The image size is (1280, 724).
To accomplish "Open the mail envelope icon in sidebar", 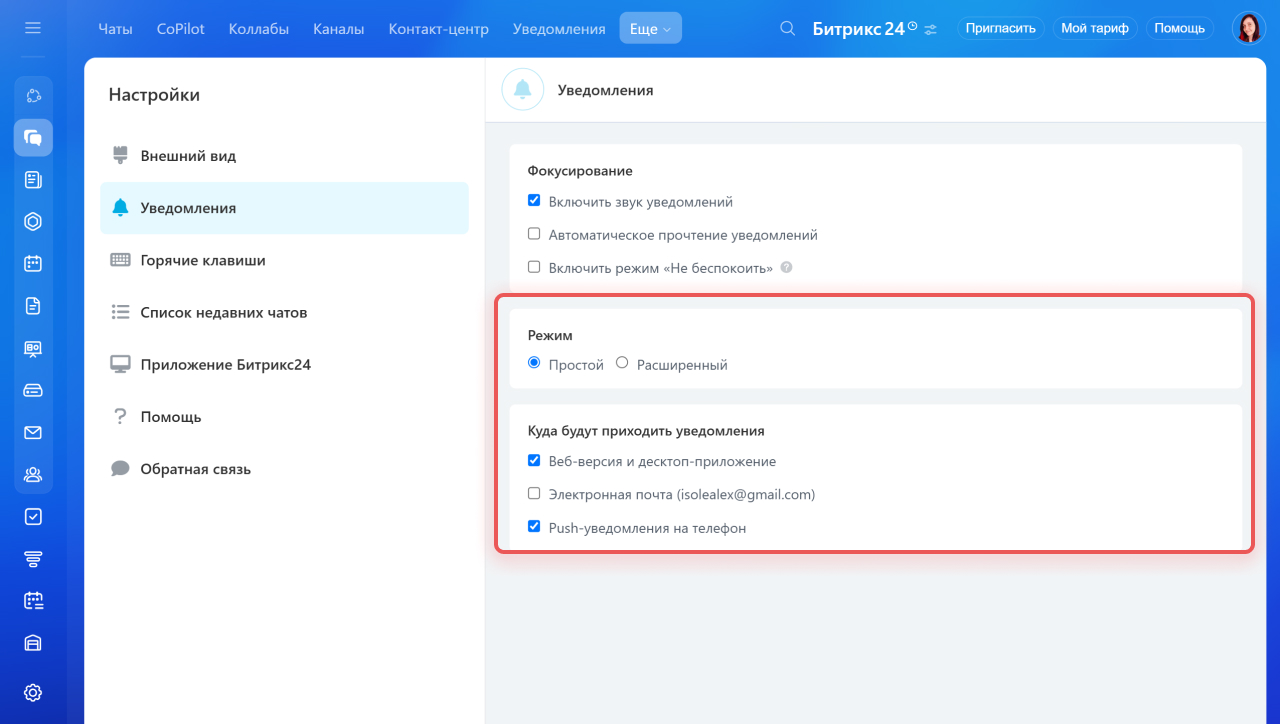I will click(x=33, y=432).
